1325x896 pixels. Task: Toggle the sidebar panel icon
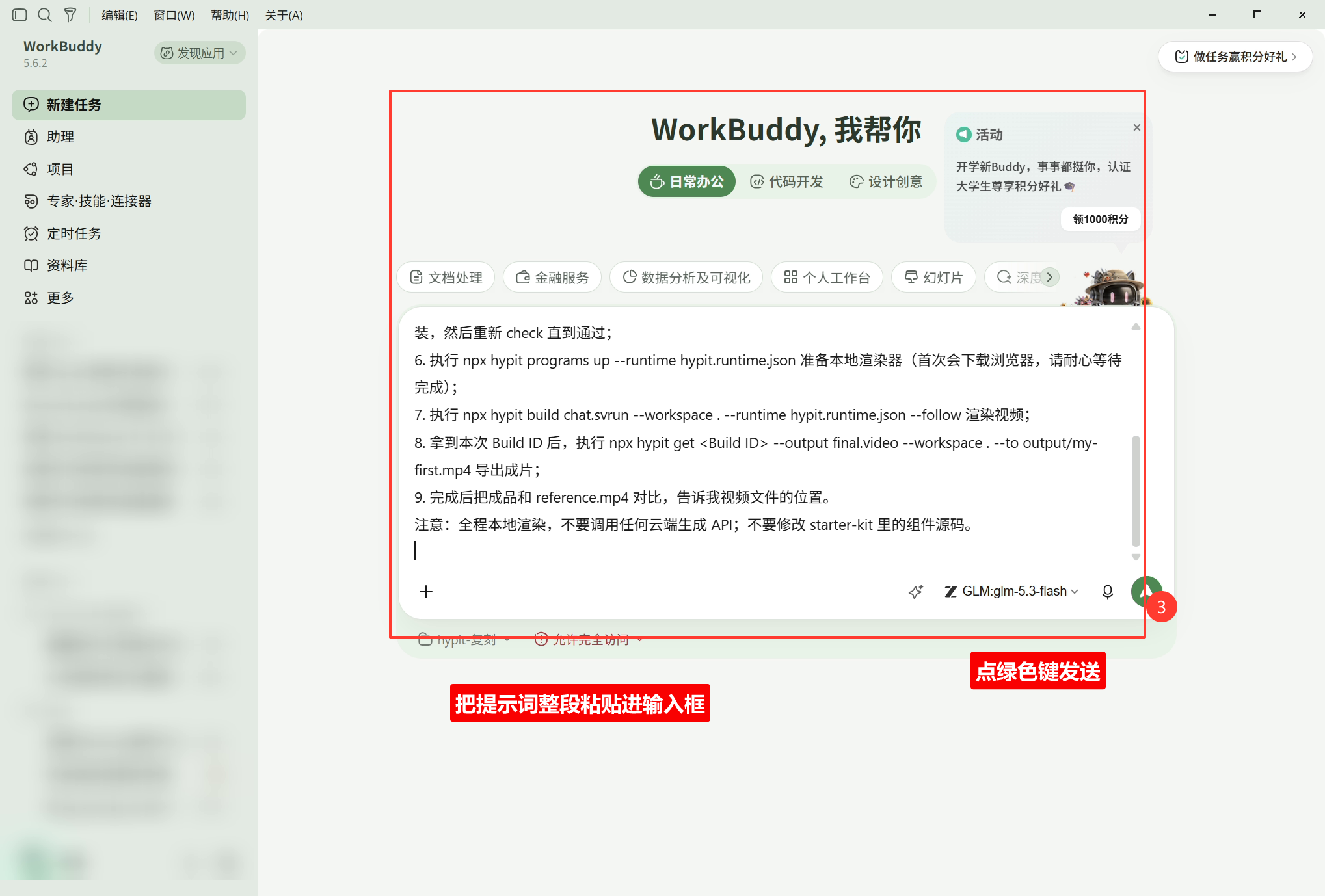20,15
